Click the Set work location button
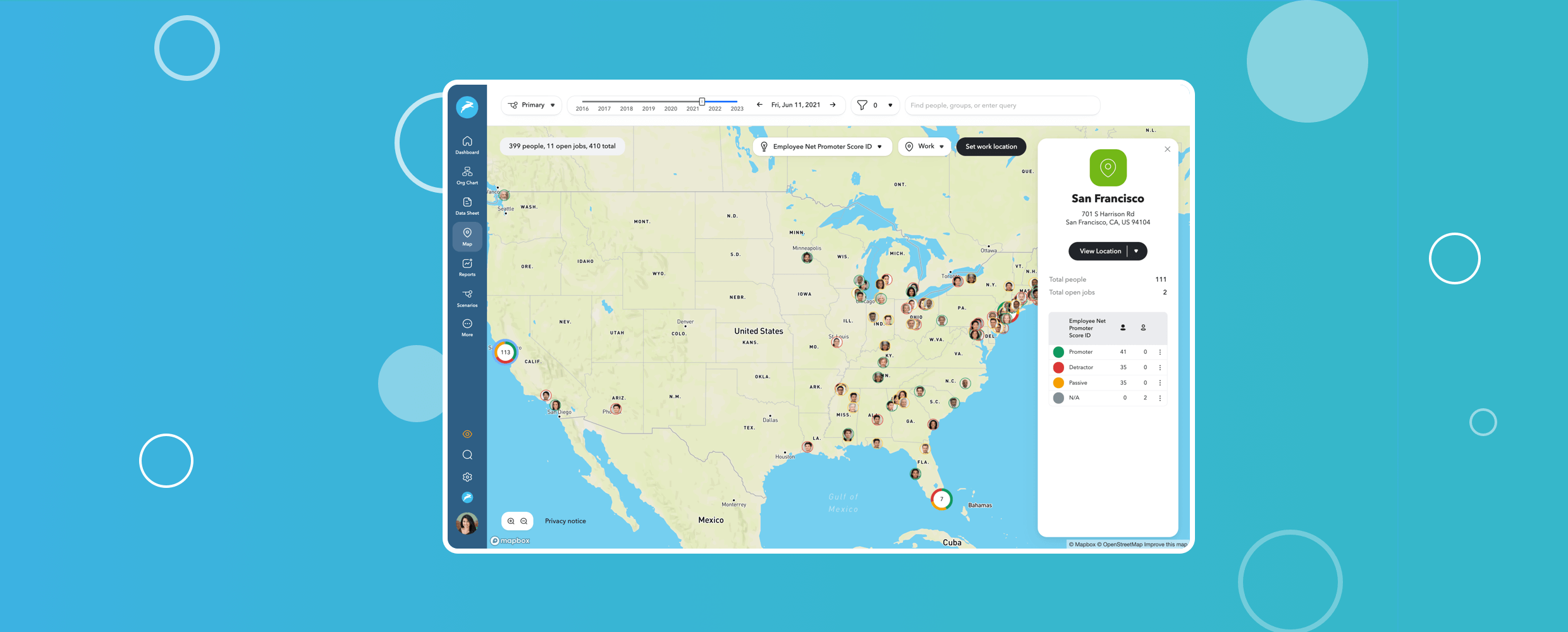 pos(991,147)
